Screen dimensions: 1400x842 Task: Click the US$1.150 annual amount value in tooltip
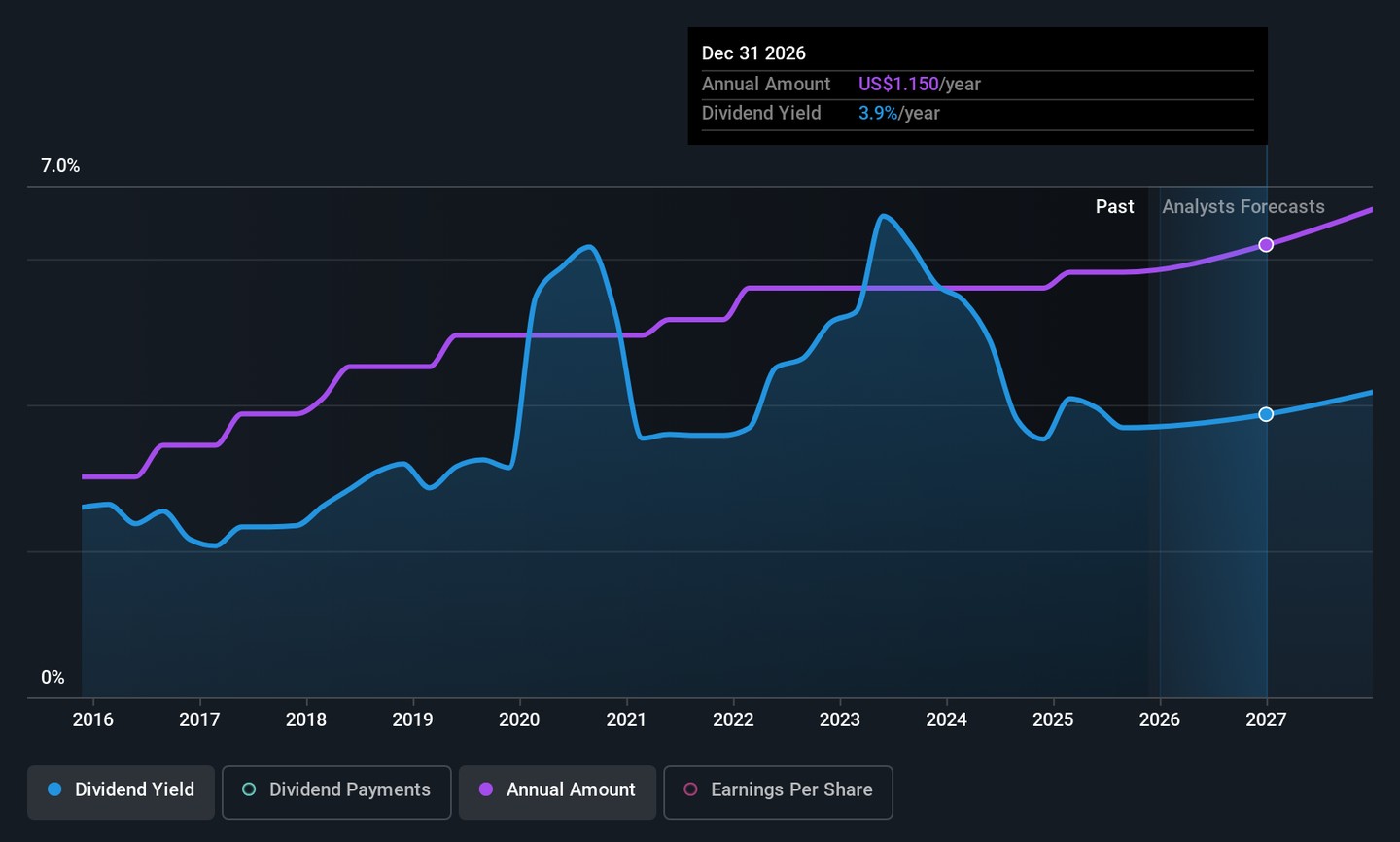[x=898, y=85]
